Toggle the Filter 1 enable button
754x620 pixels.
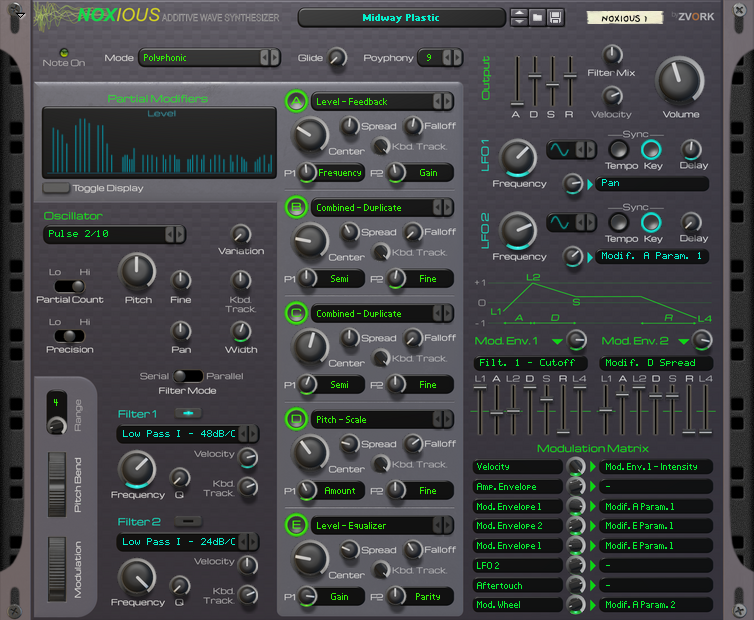pyautogui.click(x=188, y=413)
